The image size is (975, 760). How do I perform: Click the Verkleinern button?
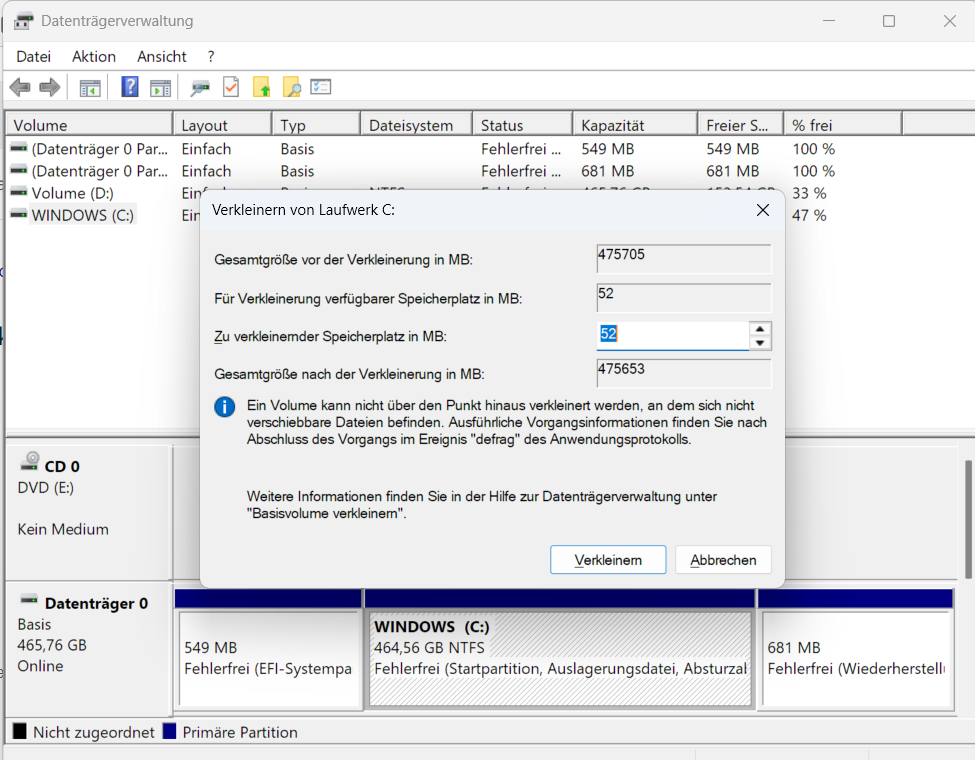click(x=608, y=560)
